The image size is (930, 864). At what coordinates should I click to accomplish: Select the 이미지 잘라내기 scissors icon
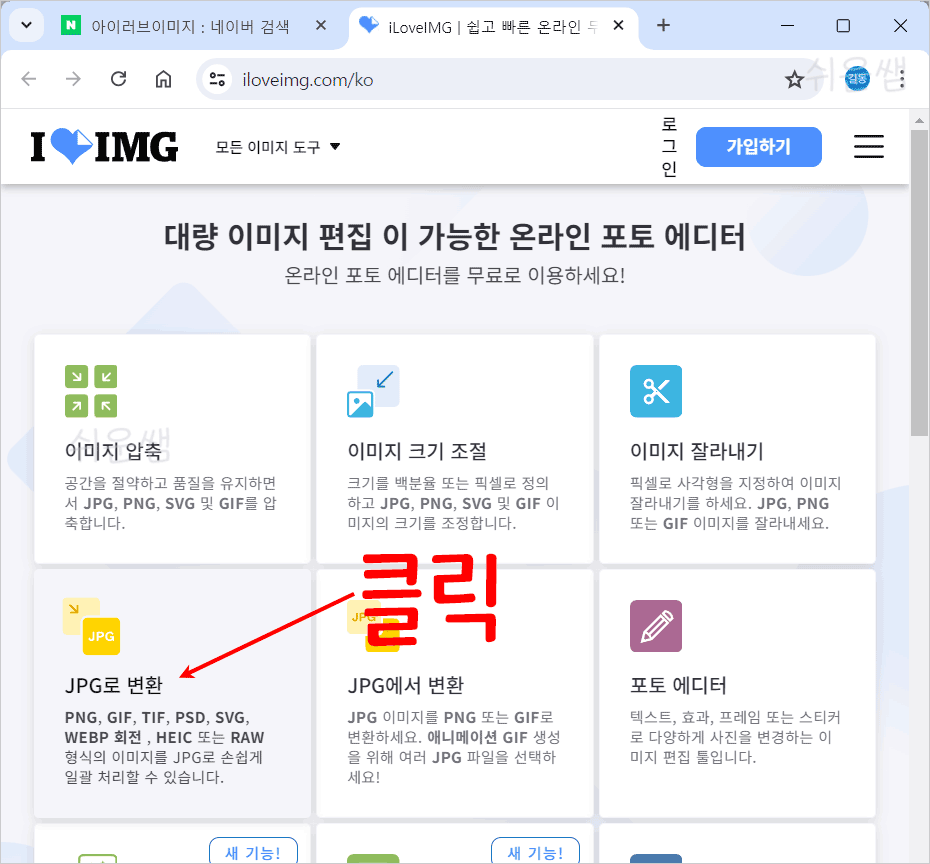tap(656, 392)
